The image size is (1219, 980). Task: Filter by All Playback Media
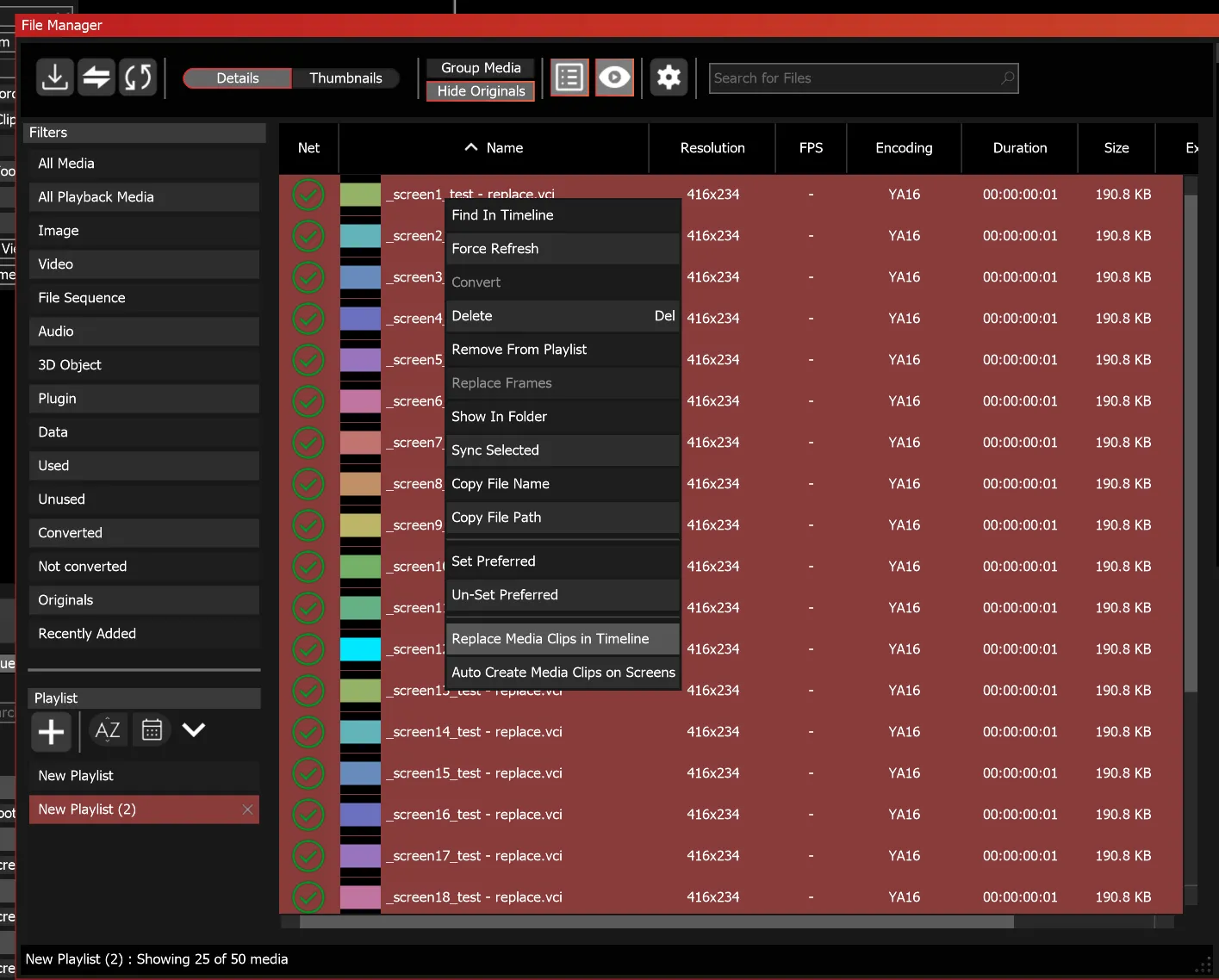(x=144, y=197)
